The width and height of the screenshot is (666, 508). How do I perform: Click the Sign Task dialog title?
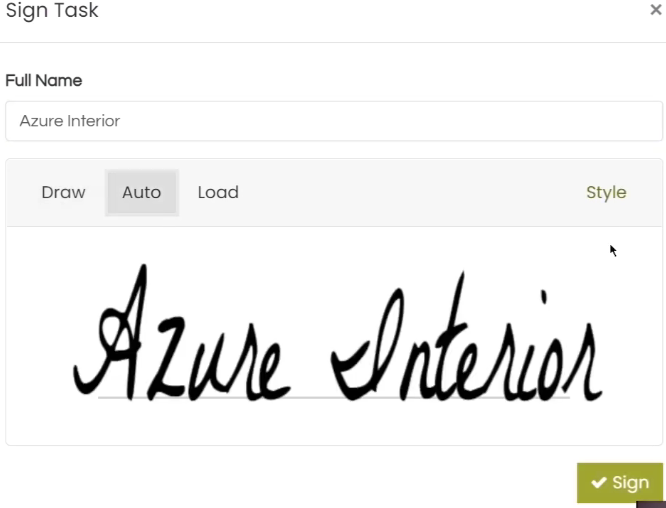52,10
